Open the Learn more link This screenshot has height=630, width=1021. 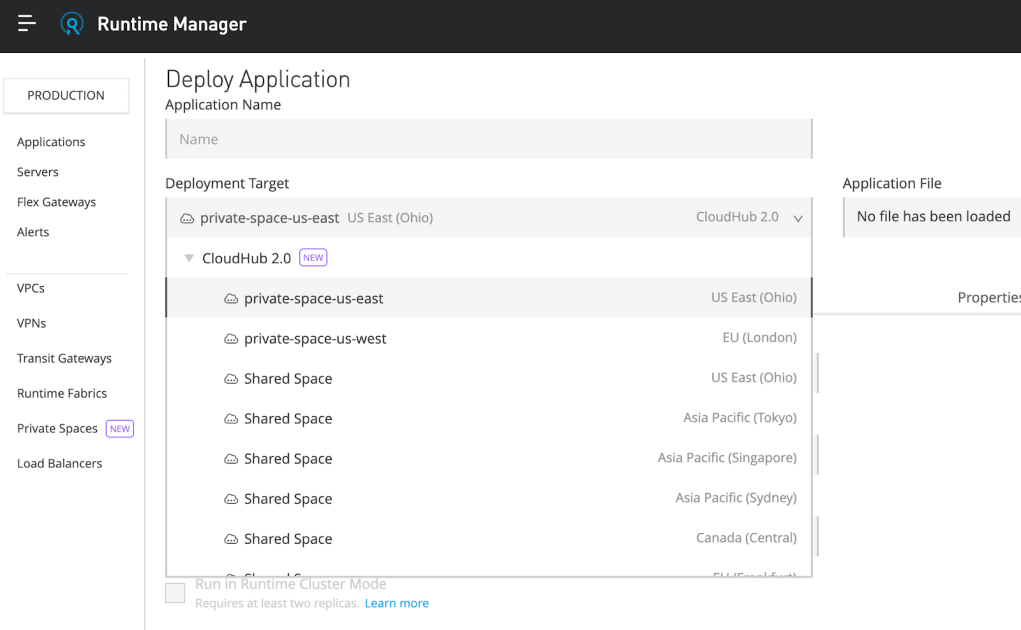pyautogui.click(x=396, y=603)
